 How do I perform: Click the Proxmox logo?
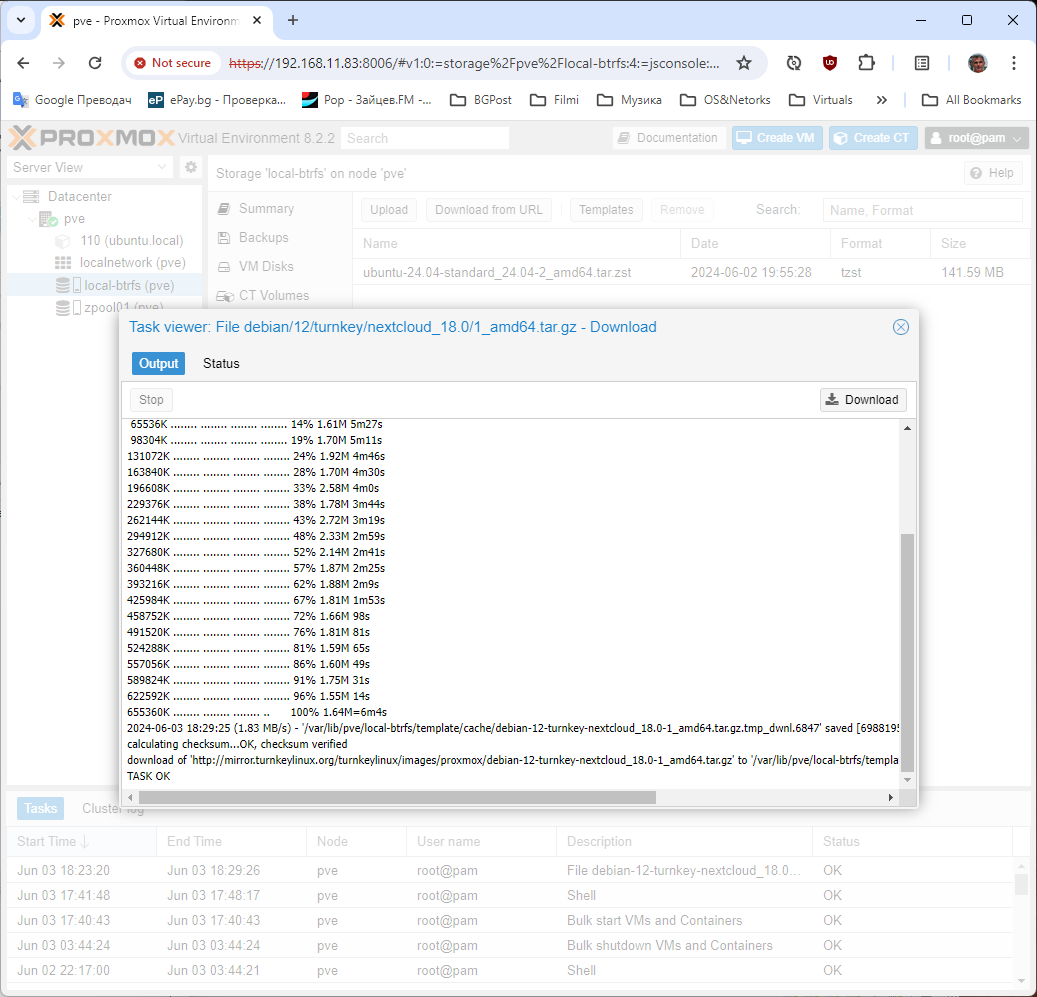91,138
